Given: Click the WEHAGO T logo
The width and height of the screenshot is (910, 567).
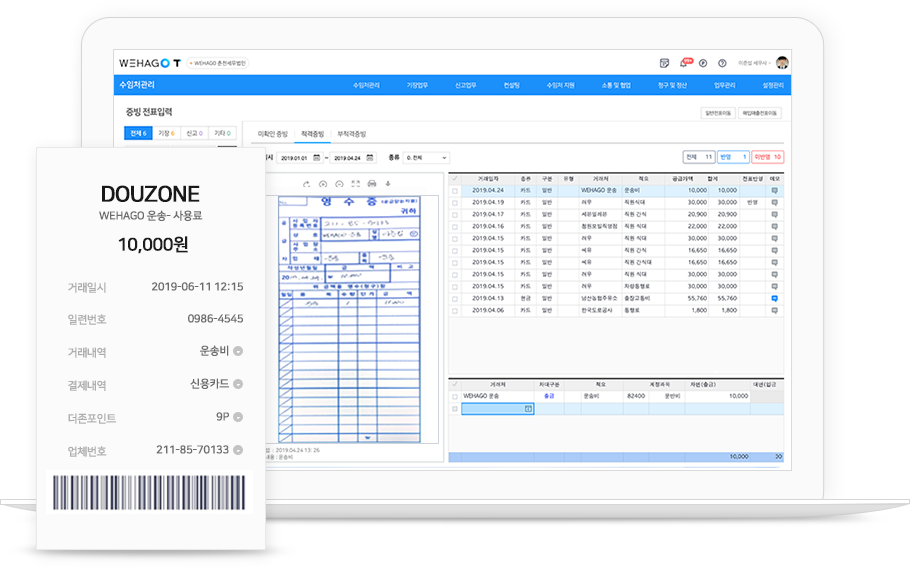Looking at the screenshot, I should [x=150, y=63].
